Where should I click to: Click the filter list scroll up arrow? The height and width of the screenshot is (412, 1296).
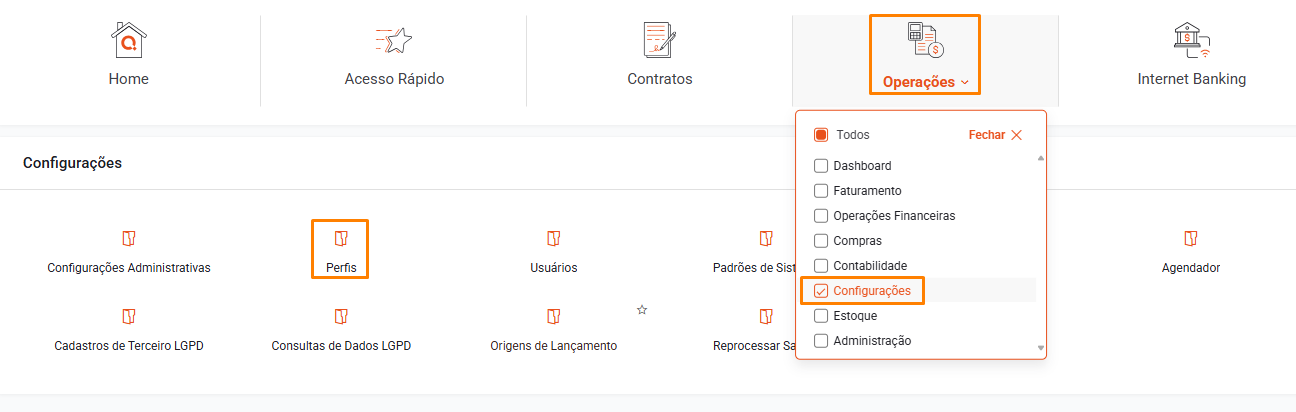[1041, 159]
